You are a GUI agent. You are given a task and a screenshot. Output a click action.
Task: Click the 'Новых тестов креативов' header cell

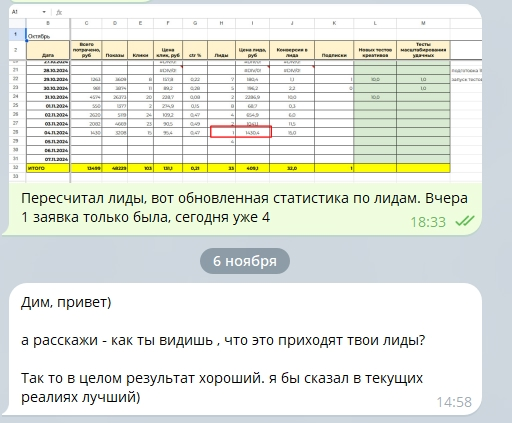[x=375, y=50]
